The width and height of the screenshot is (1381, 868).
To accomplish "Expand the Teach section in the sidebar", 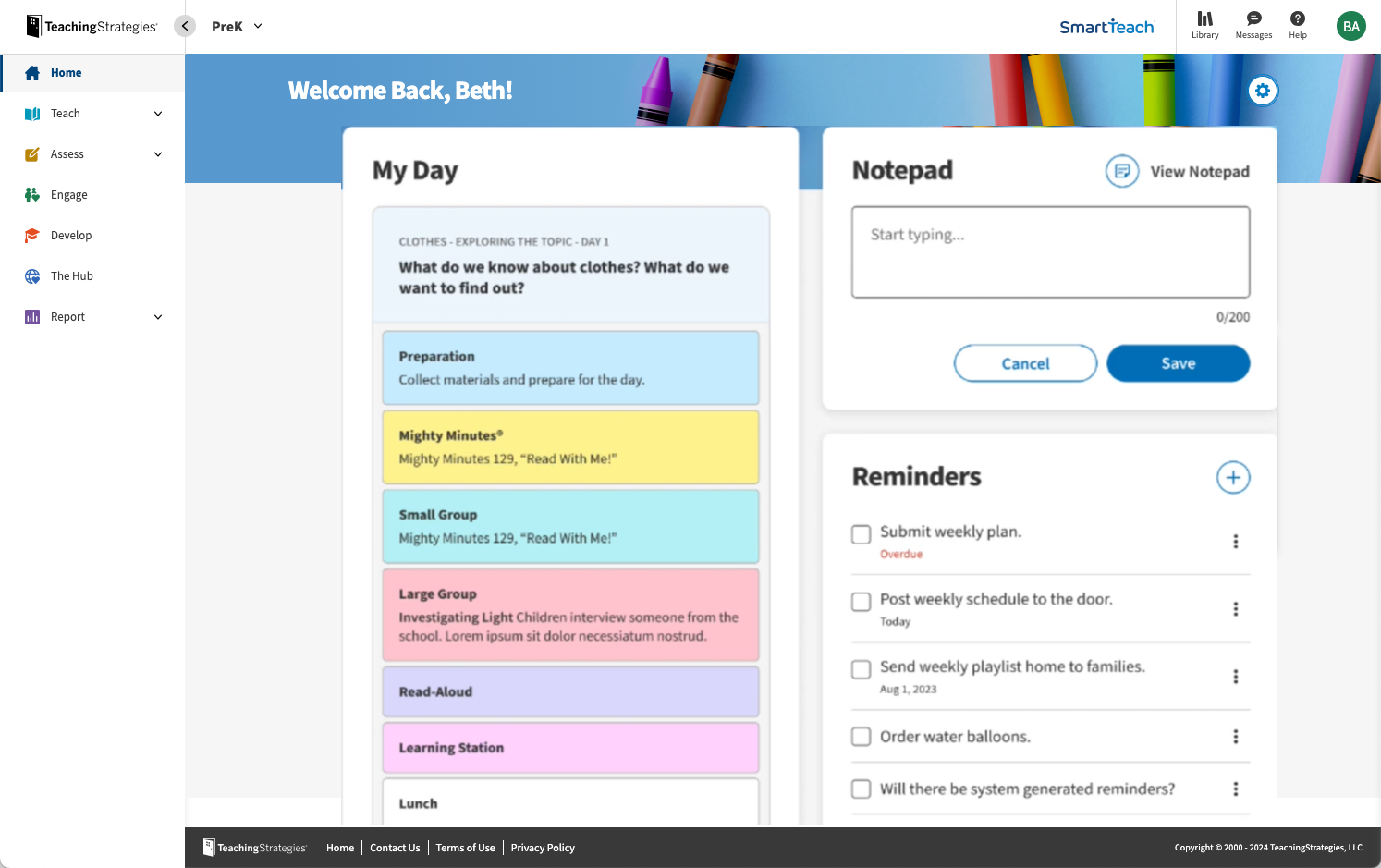I will (65, 113).
